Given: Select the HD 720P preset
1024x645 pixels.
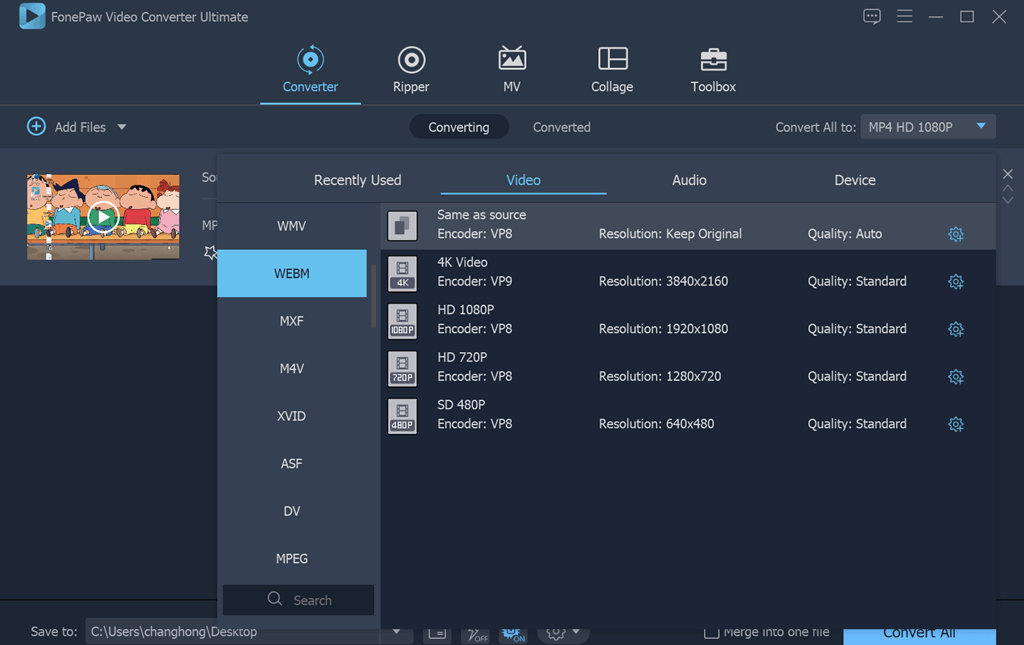Looking at the screenshot, I should (x=688, y=369).
